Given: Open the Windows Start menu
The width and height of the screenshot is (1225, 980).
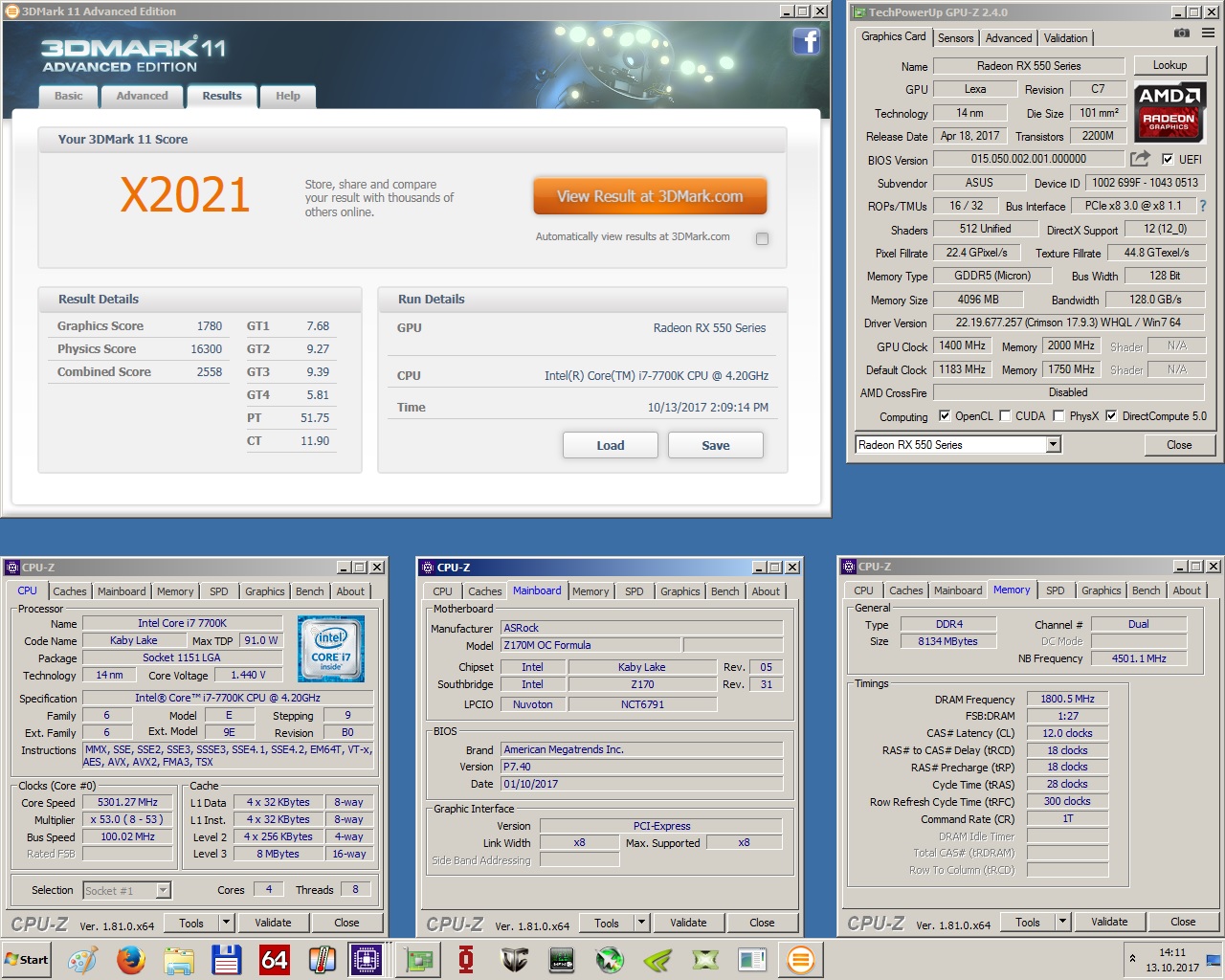Looking at the screenshot, I should (27, 959).
